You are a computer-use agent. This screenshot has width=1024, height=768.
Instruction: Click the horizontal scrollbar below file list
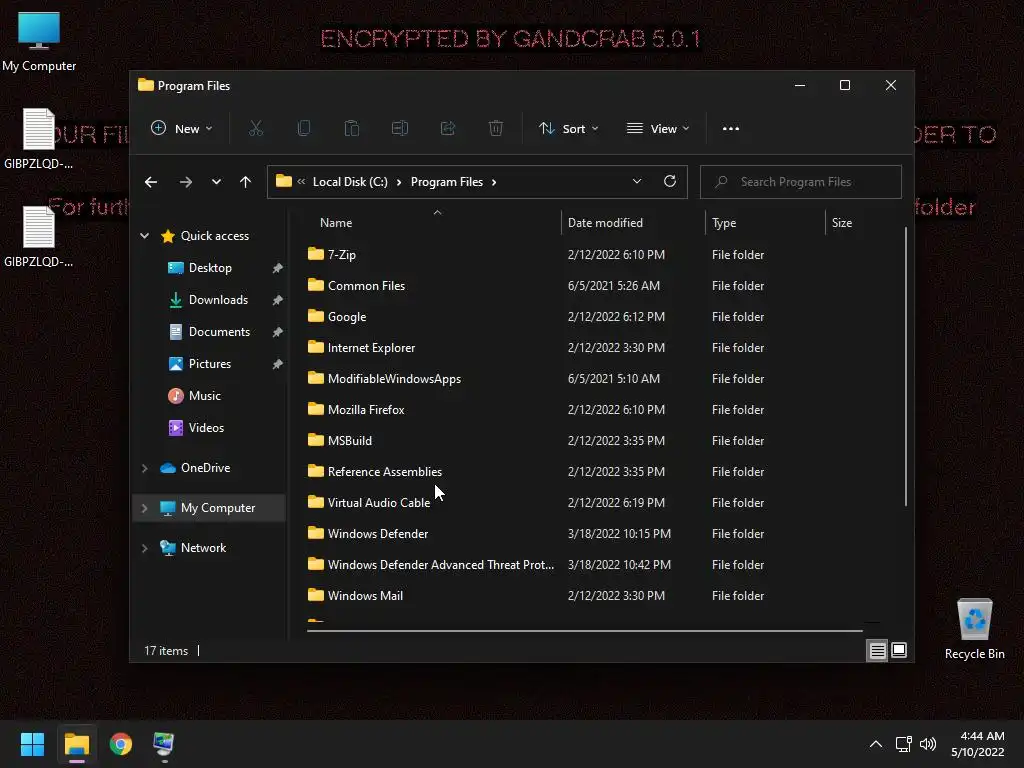pos(584,631)
